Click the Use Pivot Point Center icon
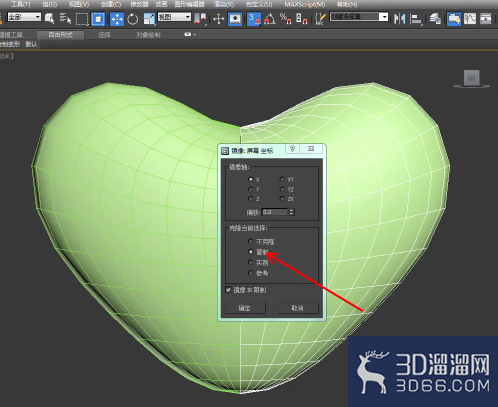Image resolution: width=498 pixels, height=407 pixels. (x=200, y=19)
